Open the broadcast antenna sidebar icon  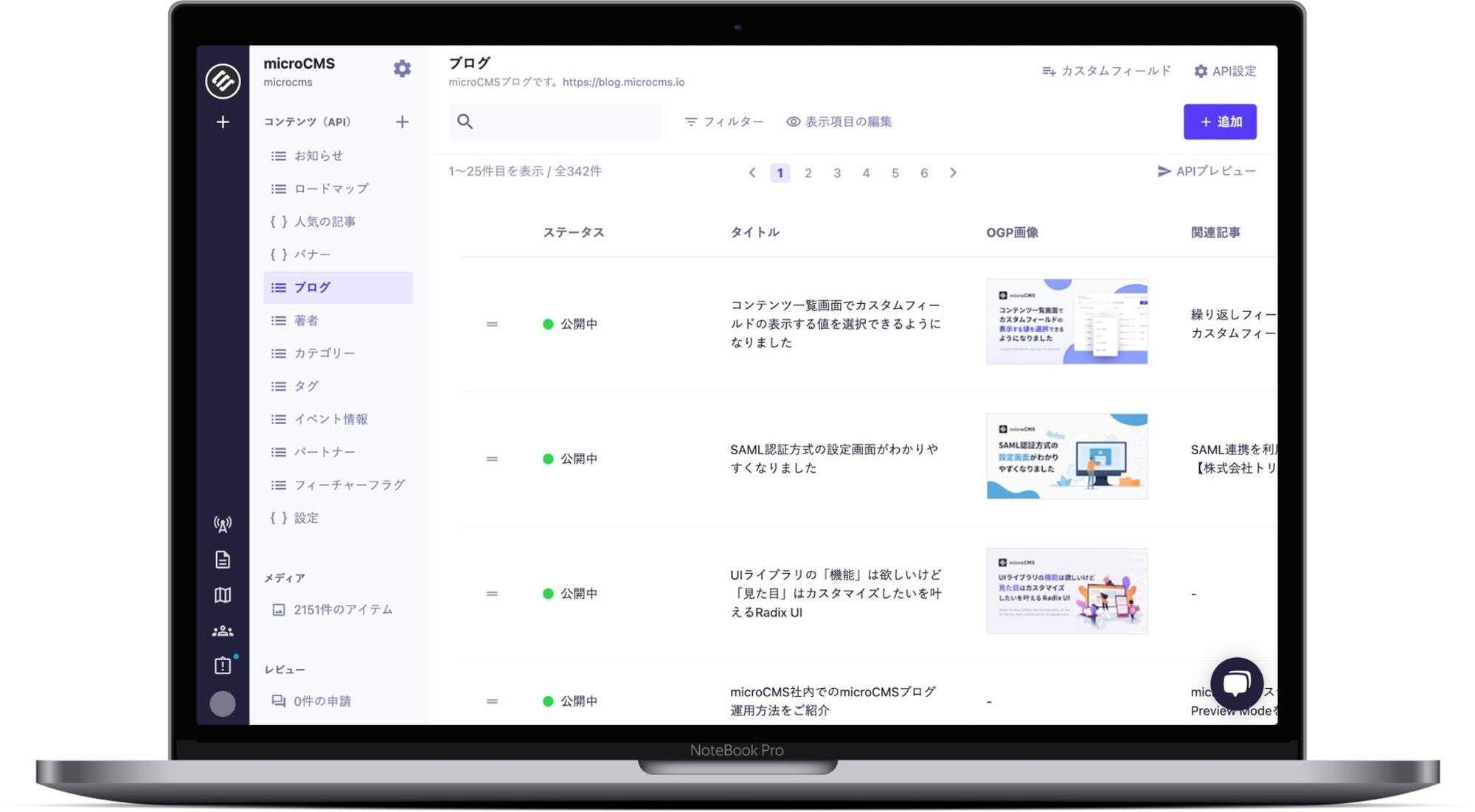[222, 524]
